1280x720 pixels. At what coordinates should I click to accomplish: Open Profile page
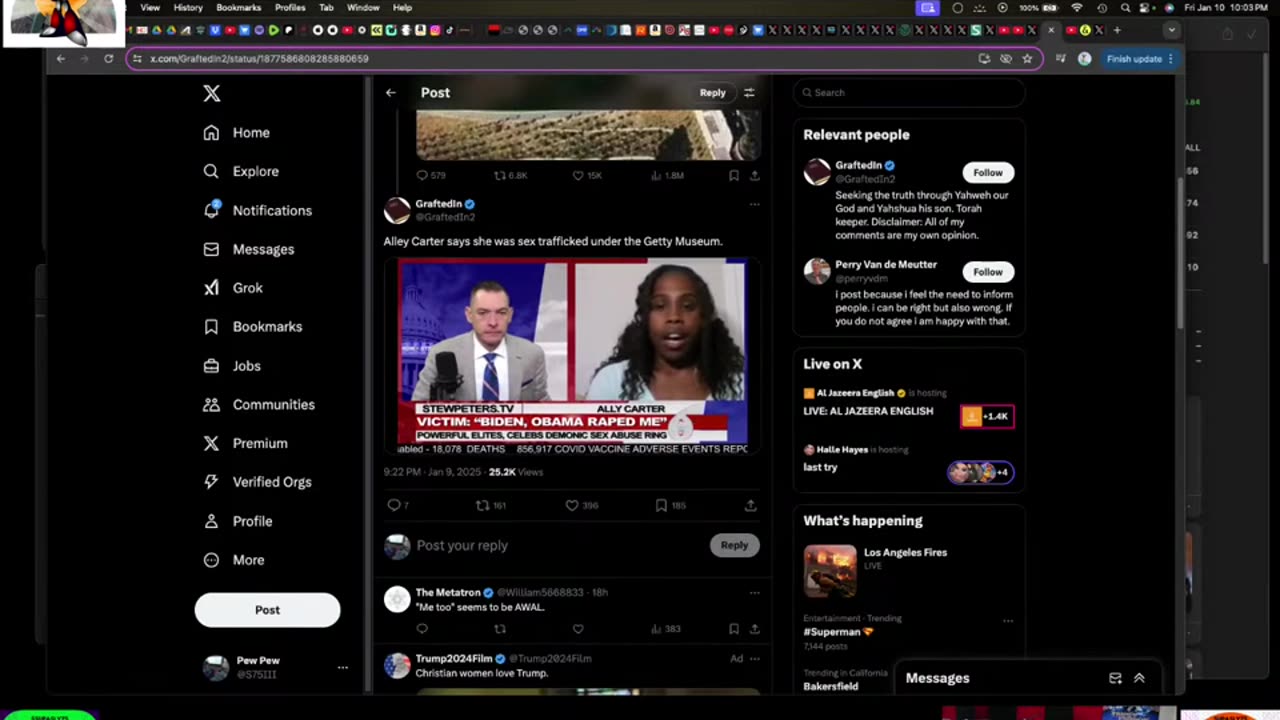[x=237, y=521]
